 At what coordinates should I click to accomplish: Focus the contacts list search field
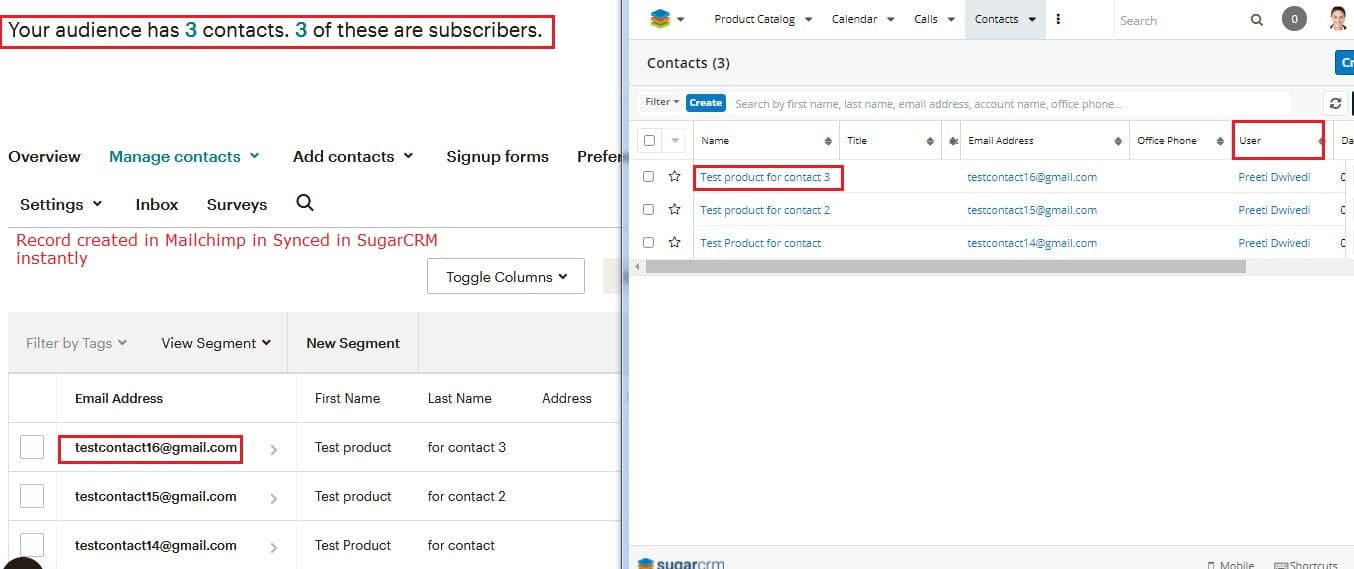click(x=1010, y=103)
